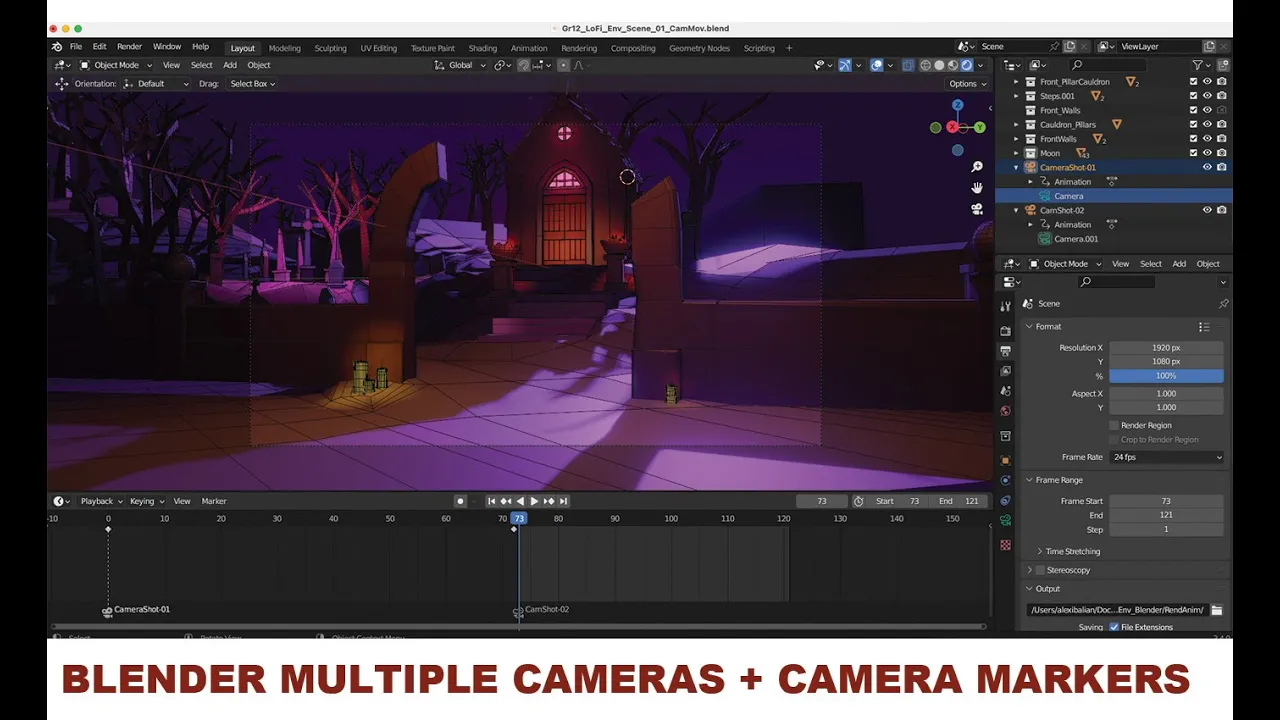Viewport: 1280px width, 720px height.
Task: Jump to previous keyframe button
Action: [x=505, y=501]
